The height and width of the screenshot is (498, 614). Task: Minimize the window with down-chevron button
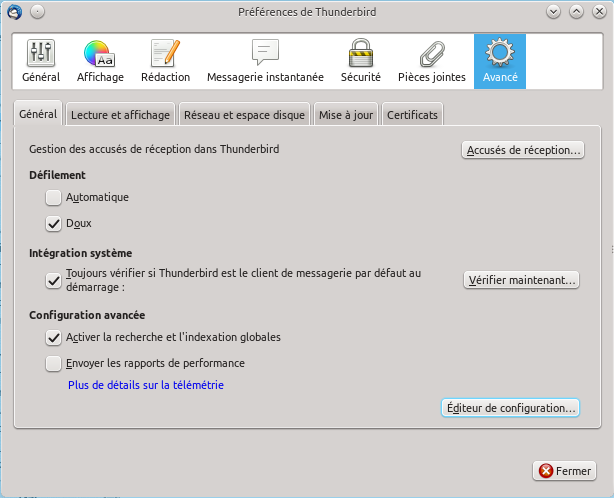553,12
